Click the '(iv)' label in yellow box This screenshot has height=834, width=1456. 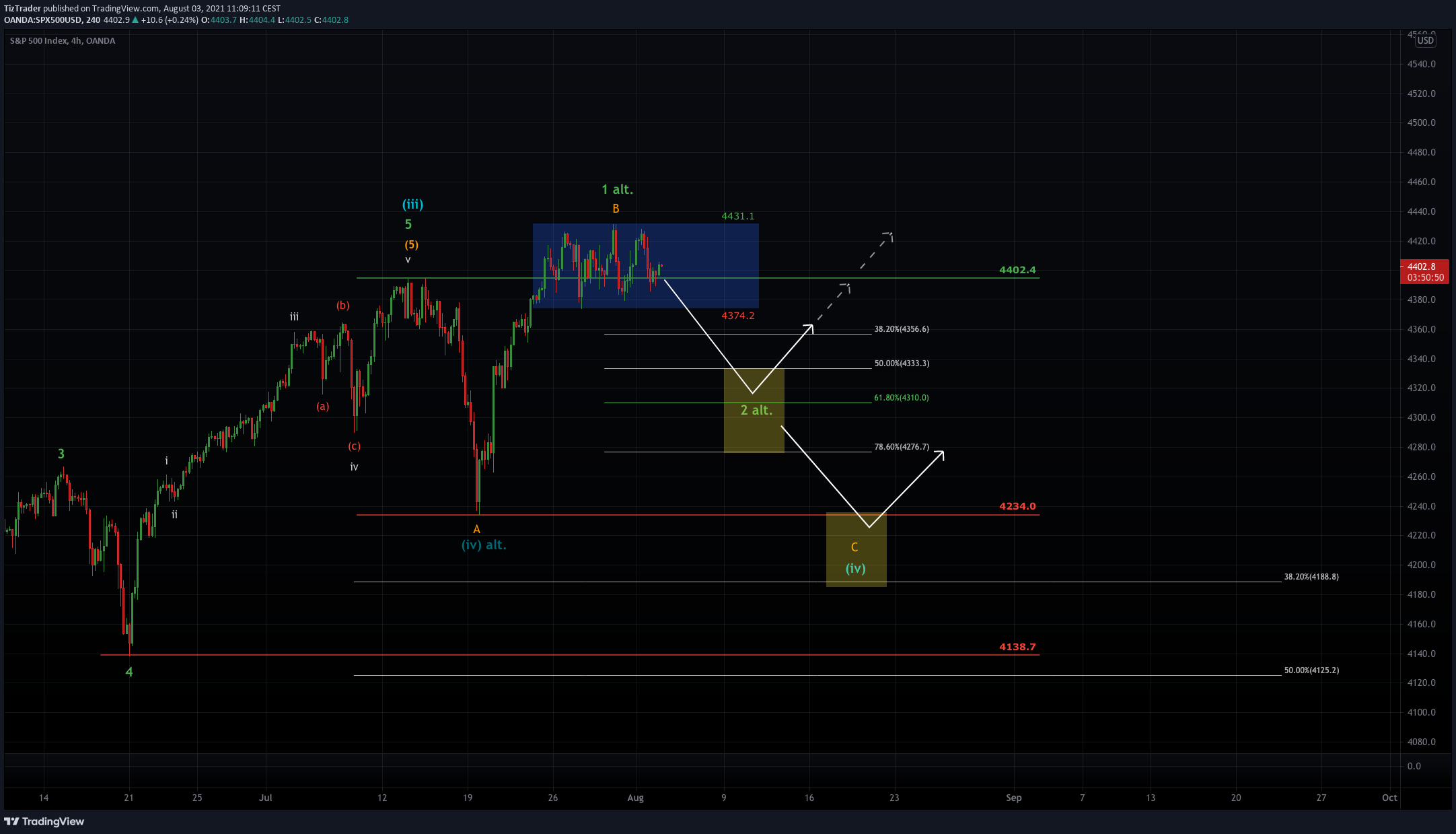pyautogui.click(x=856, y=568)
